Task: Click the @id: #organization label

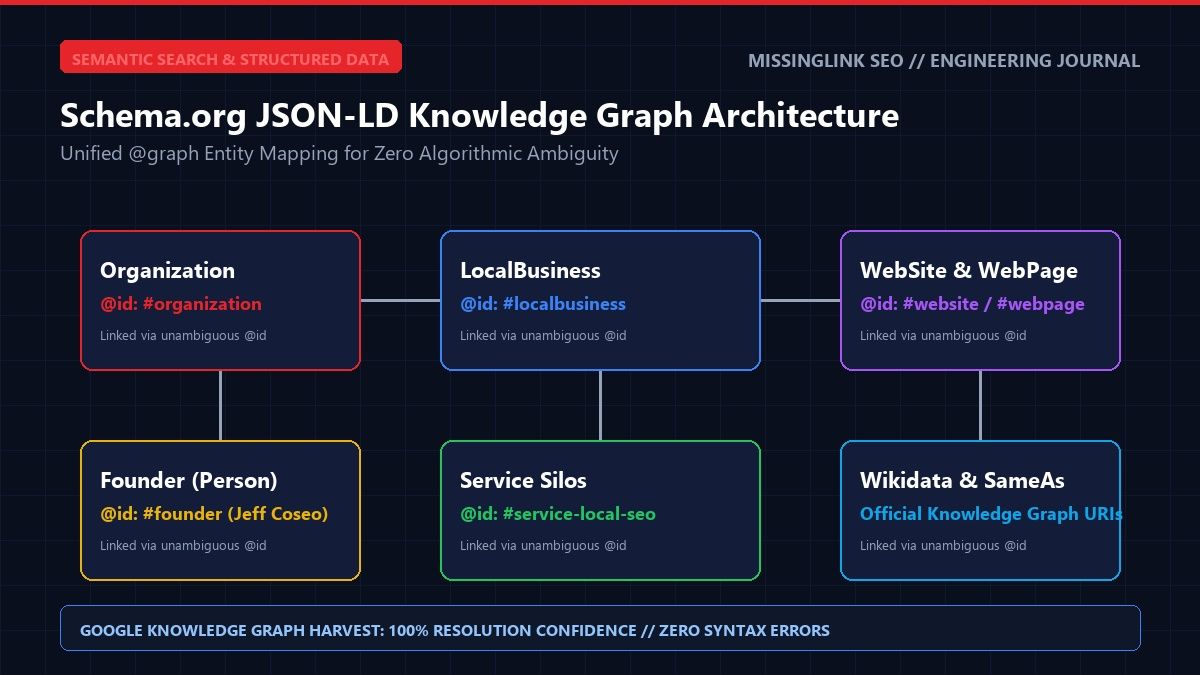Action: tap(181, 304)
